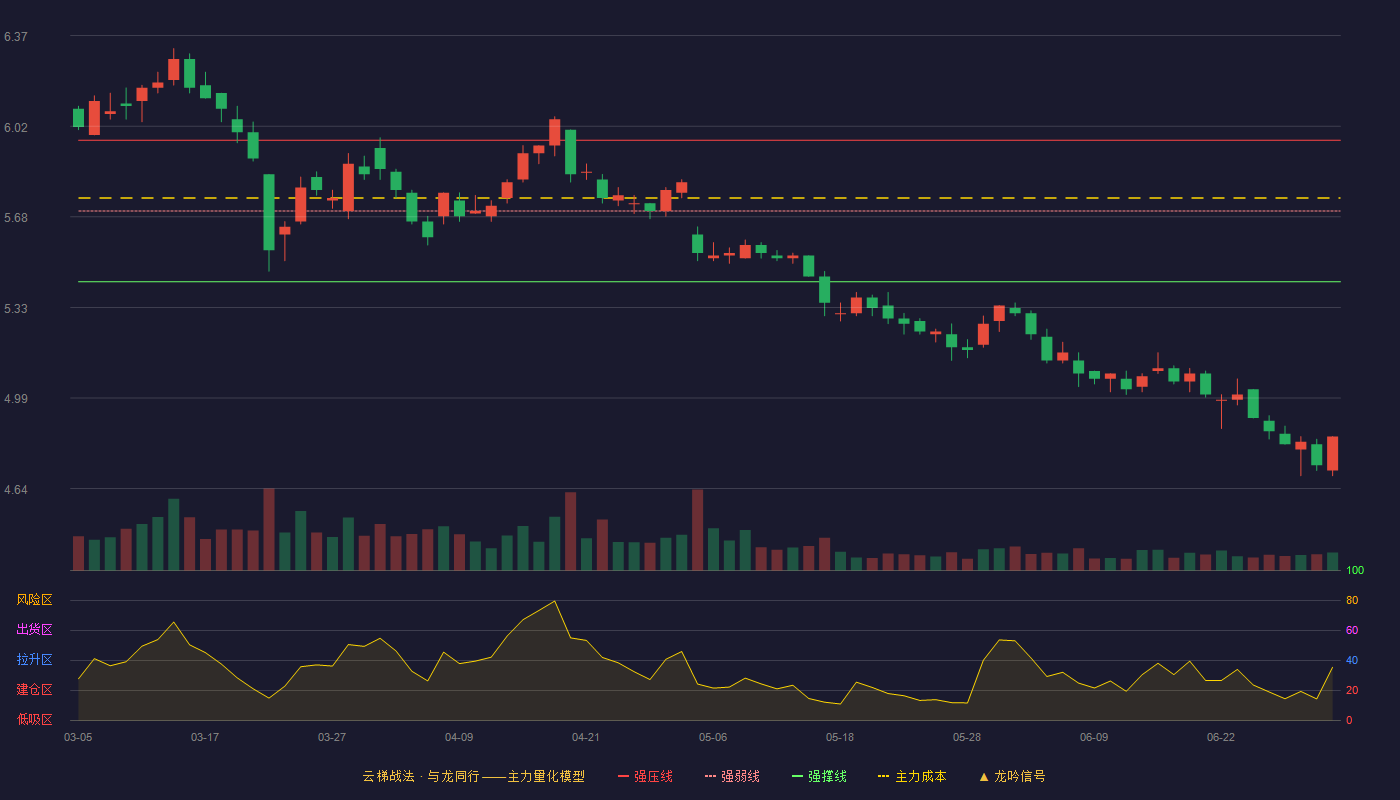Click the solid red resistance line on chart
Image resolution: width=1400 pixels, height=800 pixels.
(x=709, y=140)
